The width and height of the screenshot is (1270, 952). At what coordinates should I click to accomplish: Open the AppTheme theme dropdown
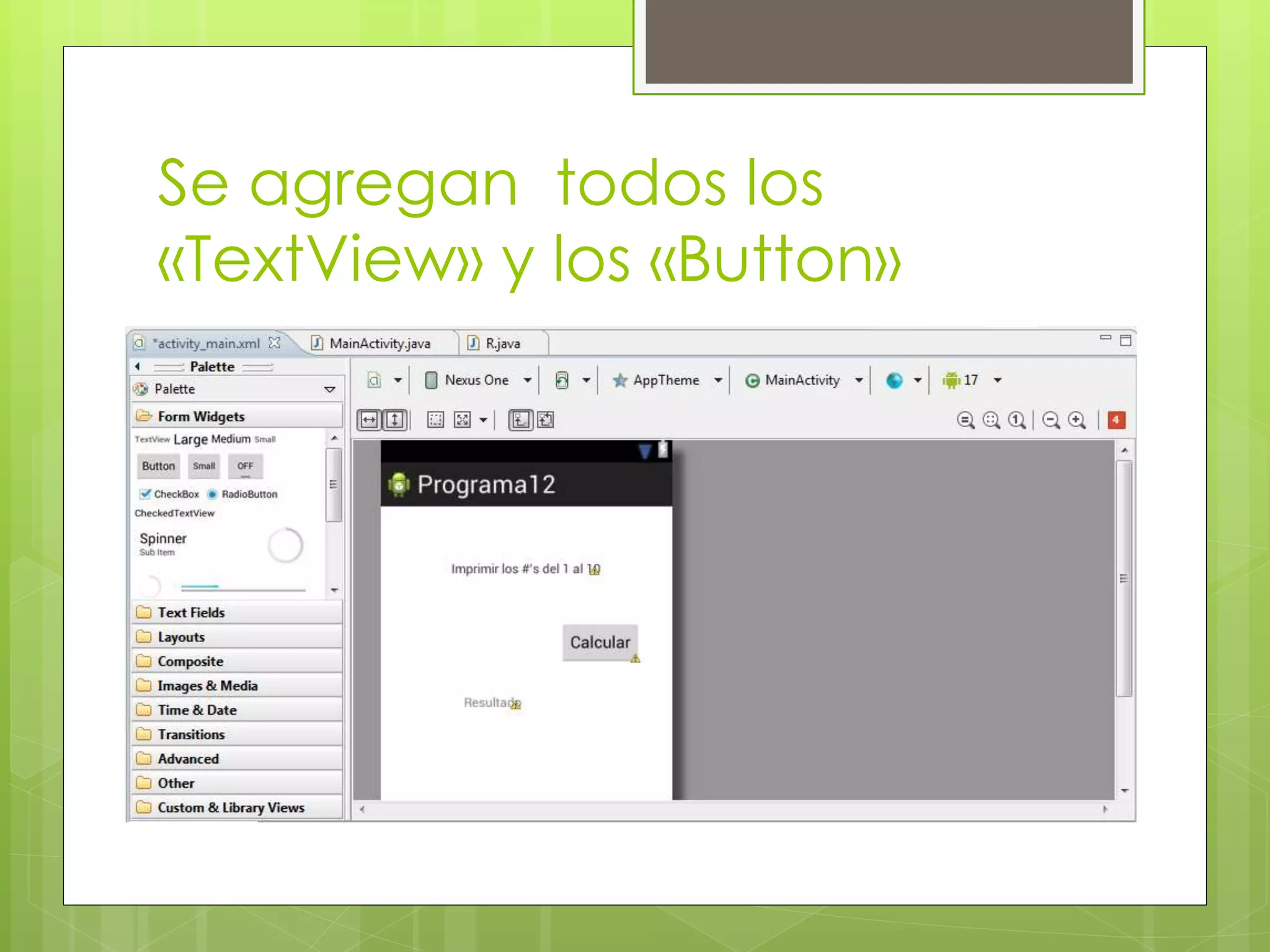click(666, 380)
